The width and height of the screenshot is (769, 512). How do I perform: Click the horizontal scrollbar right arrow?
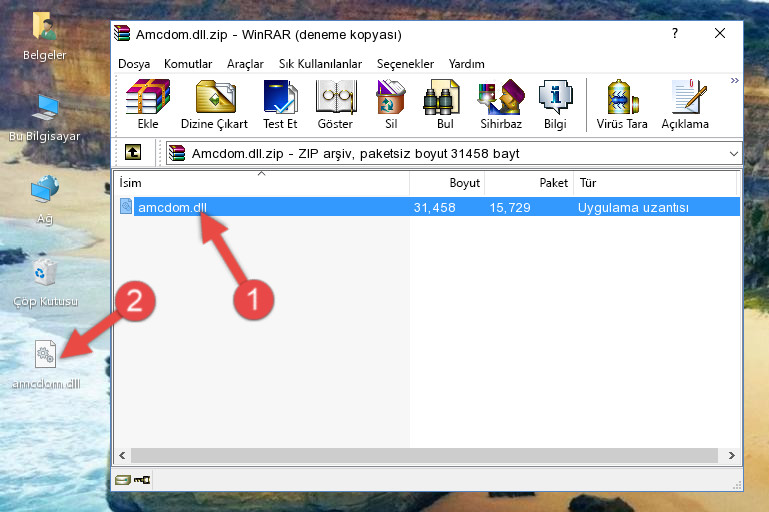tap(731, 455)
